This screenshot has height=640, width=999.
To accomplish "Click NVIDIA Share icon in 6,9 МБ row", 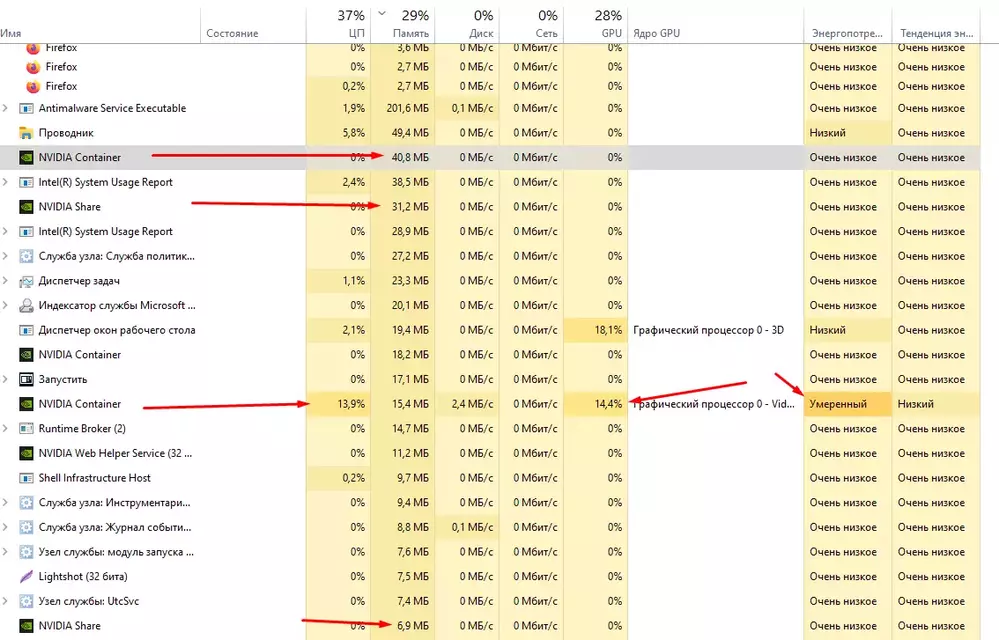I will [x=26, y=626].
